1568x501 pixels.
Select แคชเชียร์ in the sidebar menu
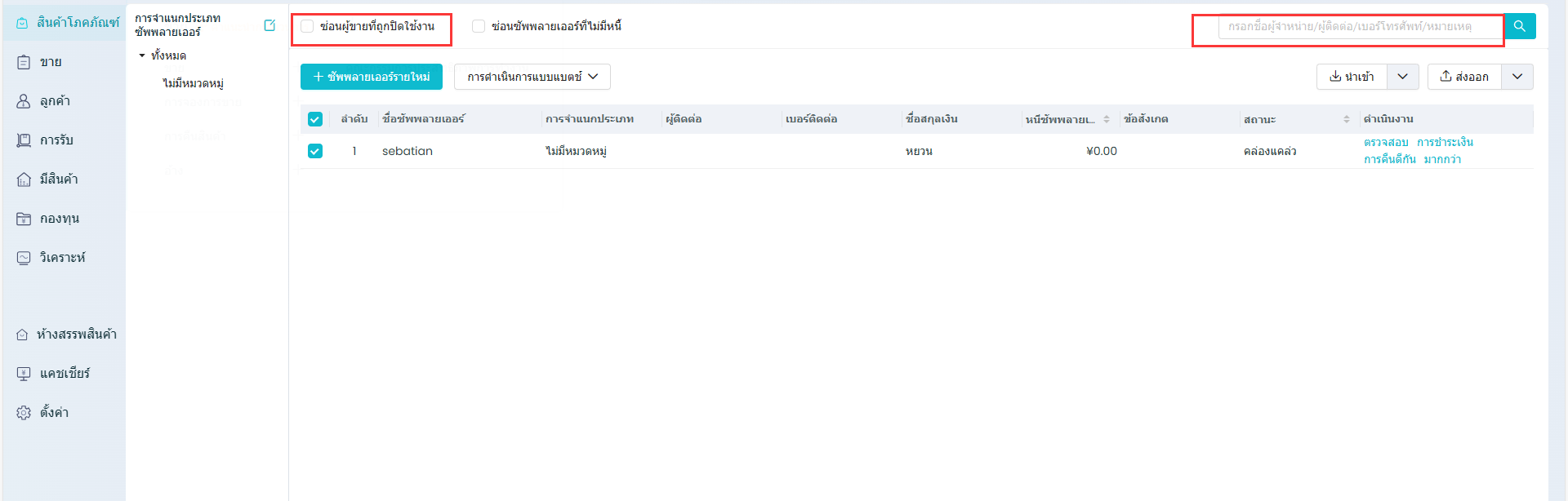pyautogui.click(x=65, y=374)
